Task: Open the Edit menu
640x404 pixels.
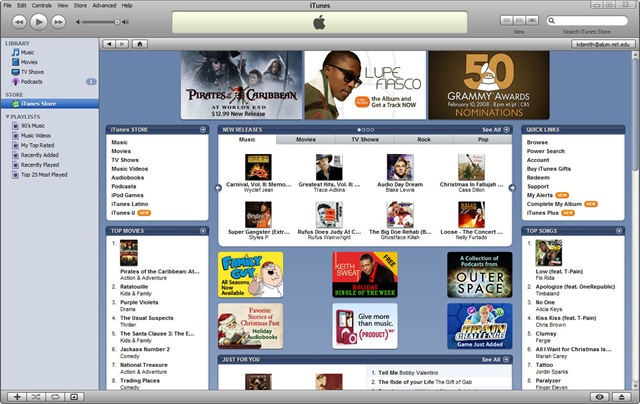Action: pyautogui.click(x=22, y=5)
